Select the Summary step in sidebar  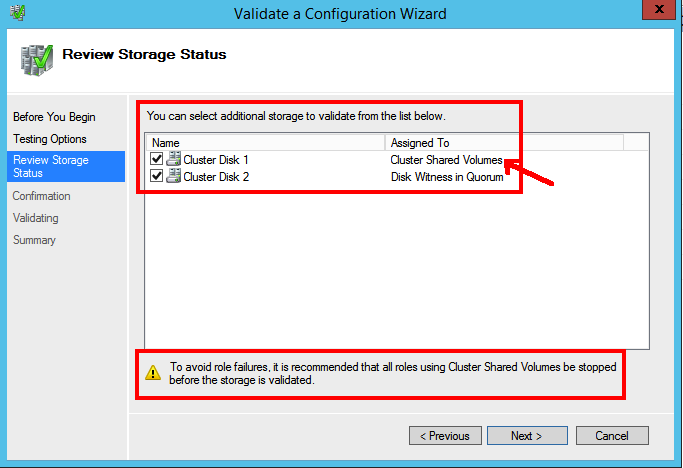click(x=34, y=240)
